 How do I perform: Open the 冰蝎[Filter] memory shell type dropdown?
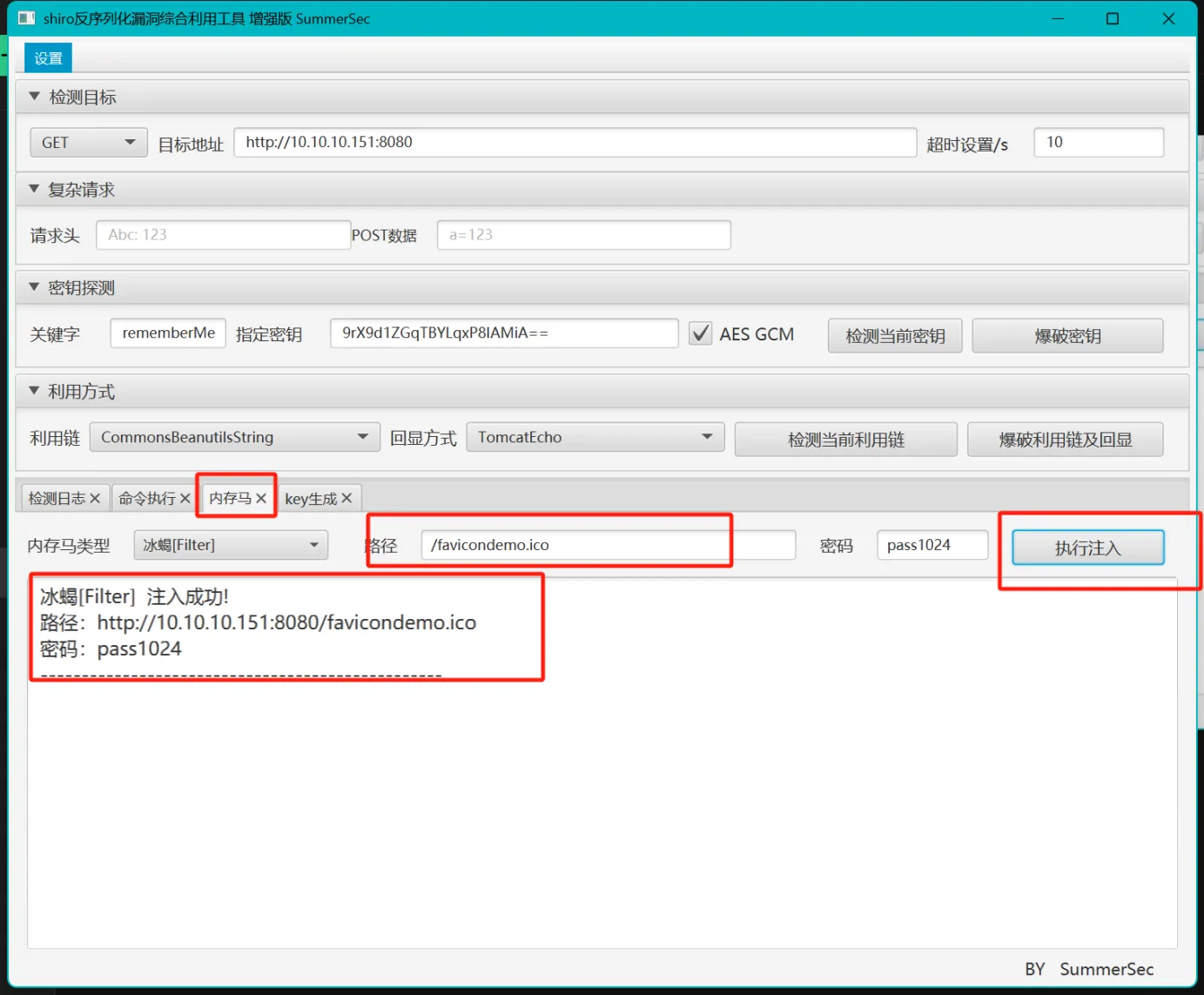coord(231,545)
